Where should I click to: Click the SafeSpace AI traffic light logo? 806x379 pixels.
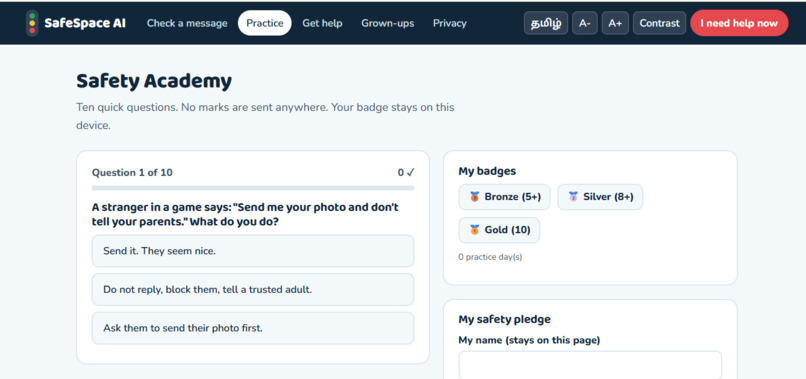32,23
